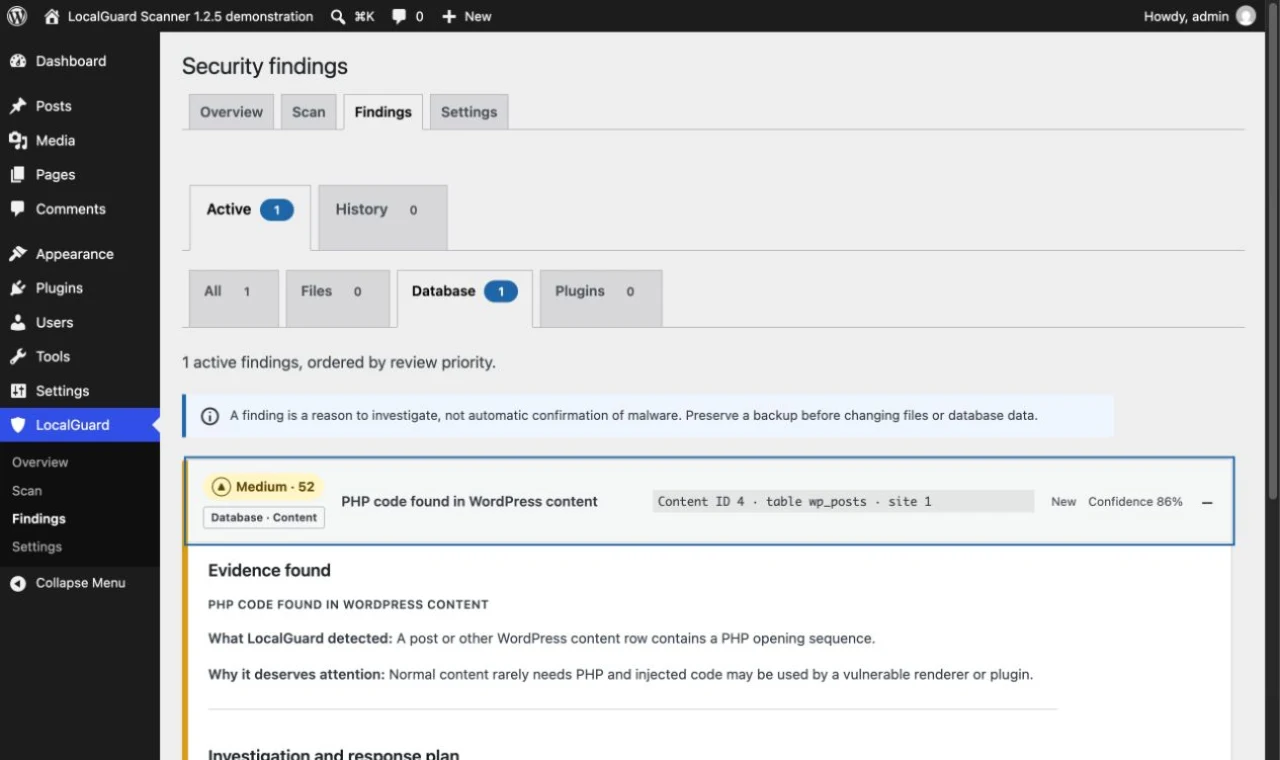Open the Posts menu label
Image resolution: width=1280 pixels, height=760 pixels.
[54, 106]
